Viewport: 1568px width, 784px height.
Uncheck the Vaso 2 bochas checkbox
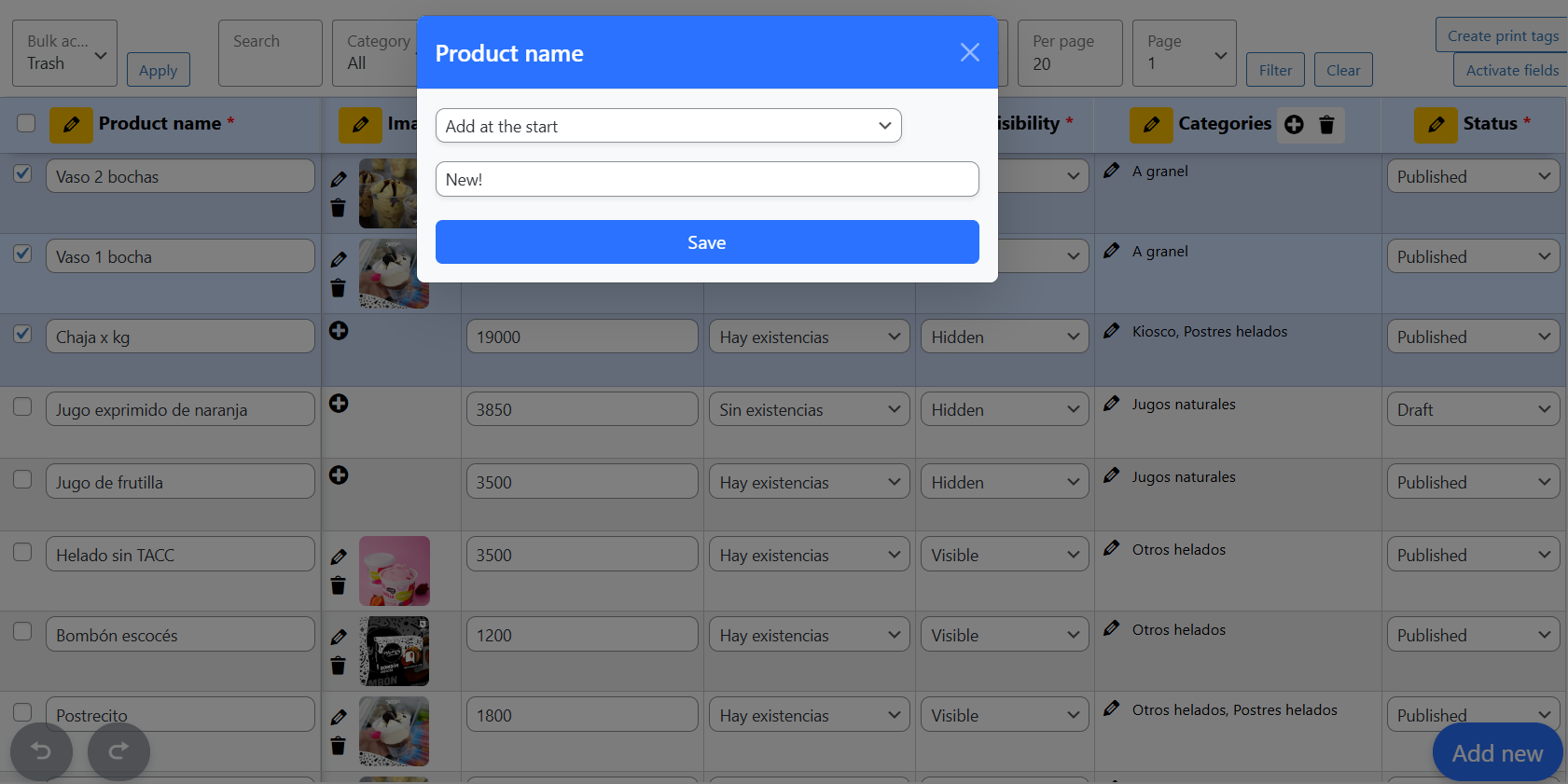pyautogui.click(x=23, y=174)
